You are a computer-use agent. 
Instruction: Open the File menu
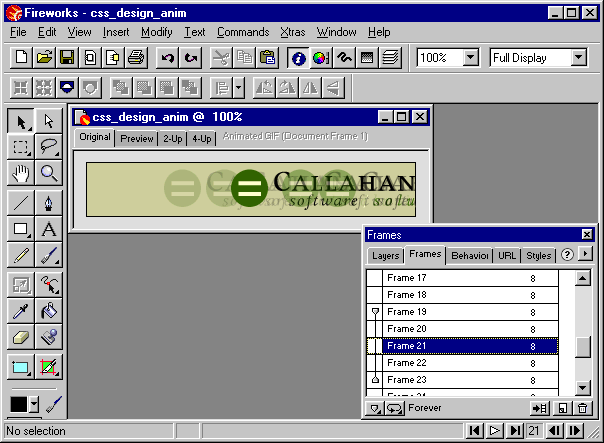(x=18, y=32)
